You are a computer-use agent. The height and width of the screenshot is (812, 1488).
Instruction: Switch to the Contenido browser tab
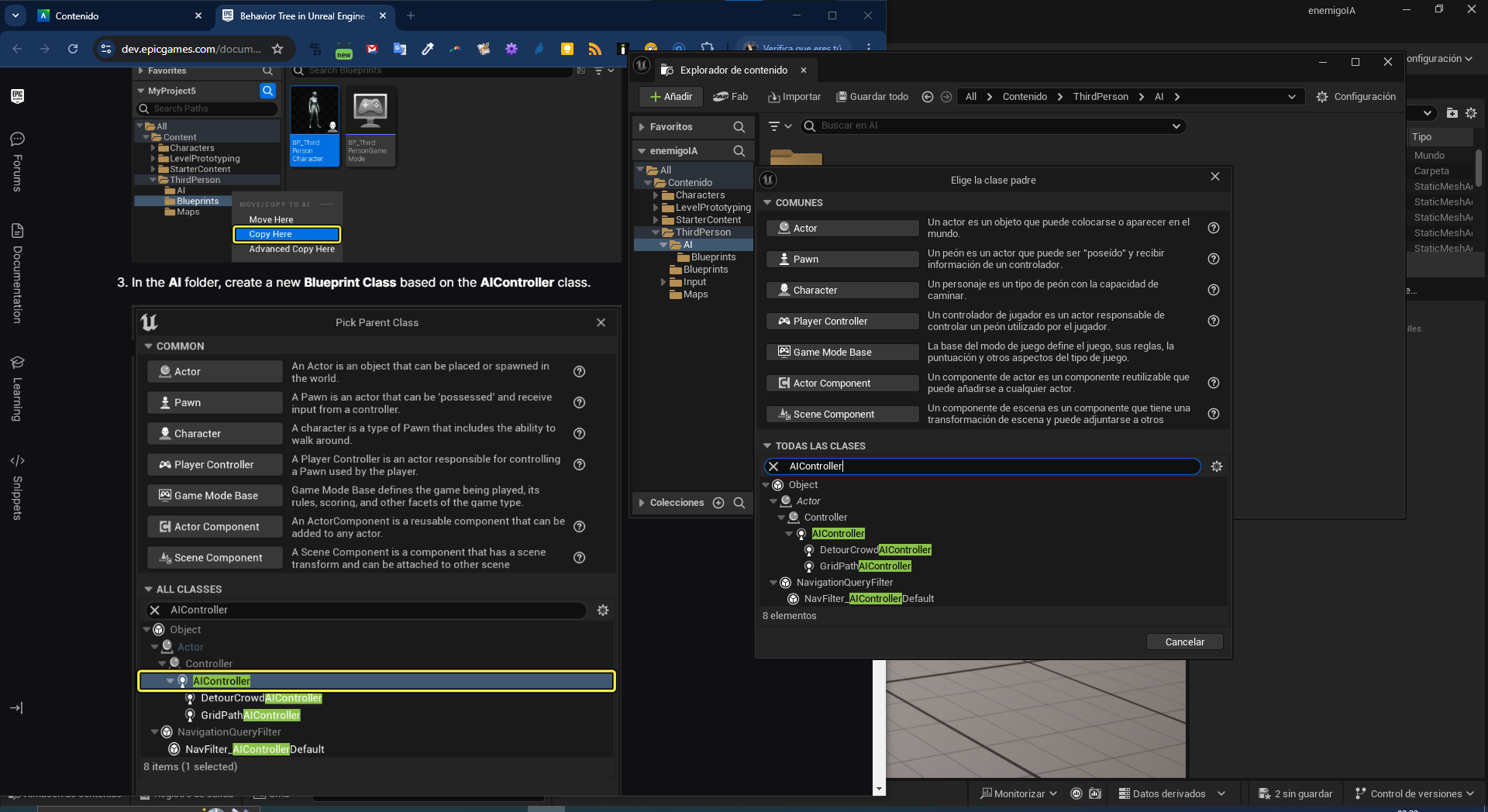[120, 15]
